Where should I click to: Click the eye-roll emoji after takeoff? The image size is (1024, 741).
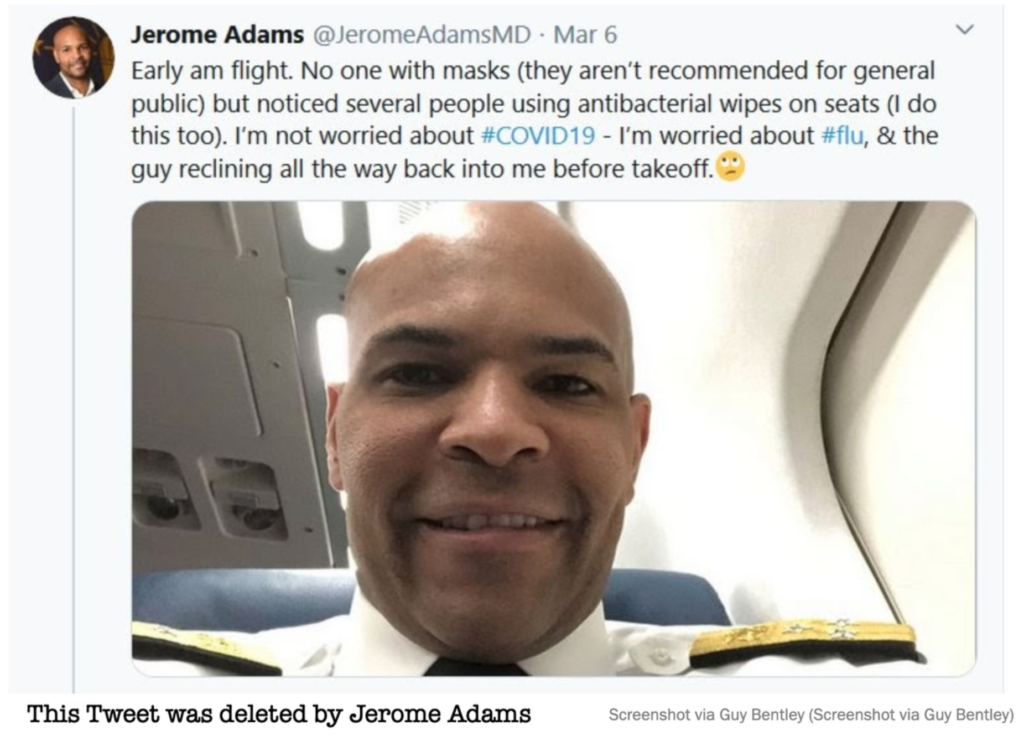click(x=730, y=166)
